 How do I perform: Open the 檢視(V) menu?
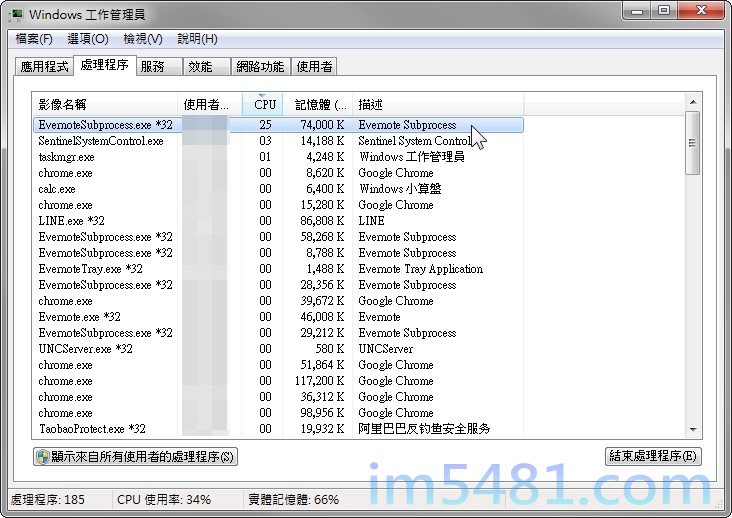click(x=142, y=39)
